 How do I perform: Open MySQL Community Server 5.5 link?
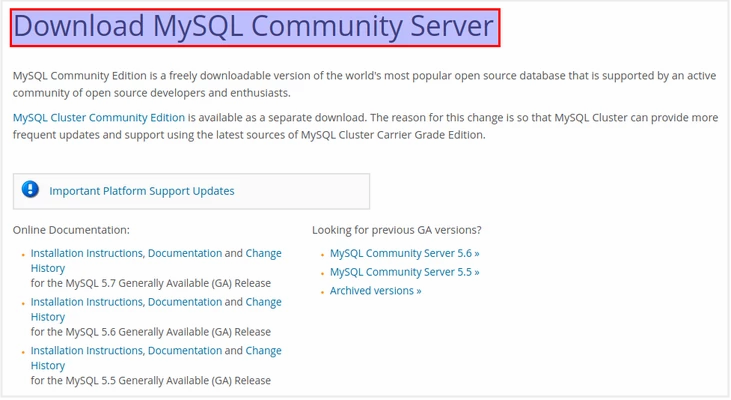(x=405, y=272)
